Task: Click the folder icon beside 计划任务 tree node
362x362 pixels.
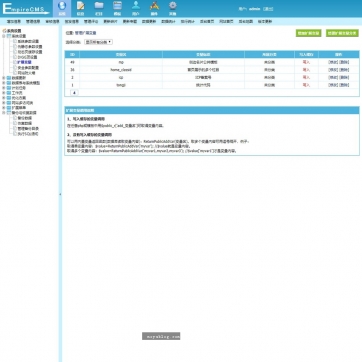Action: [x=9, y=88]
